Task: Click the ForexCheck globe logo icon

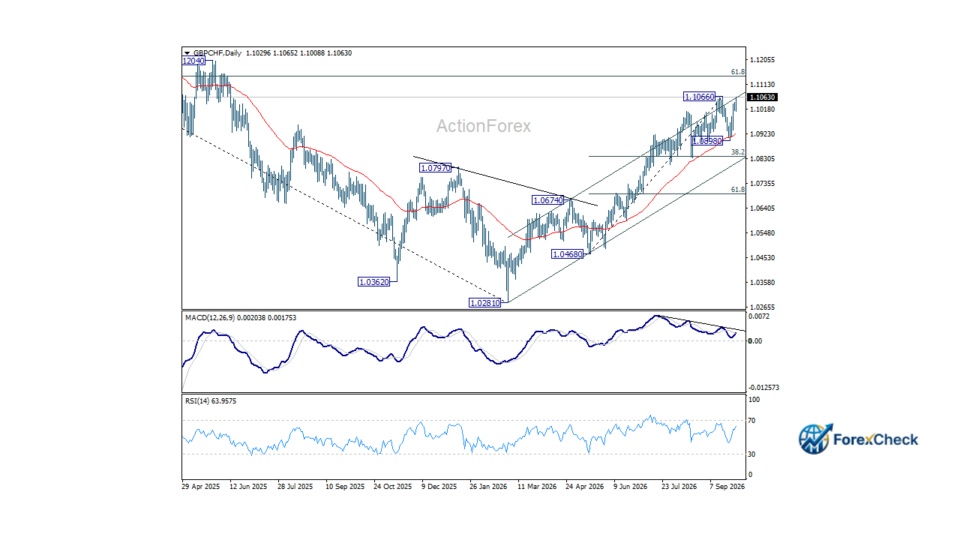Action: (815, 439)
